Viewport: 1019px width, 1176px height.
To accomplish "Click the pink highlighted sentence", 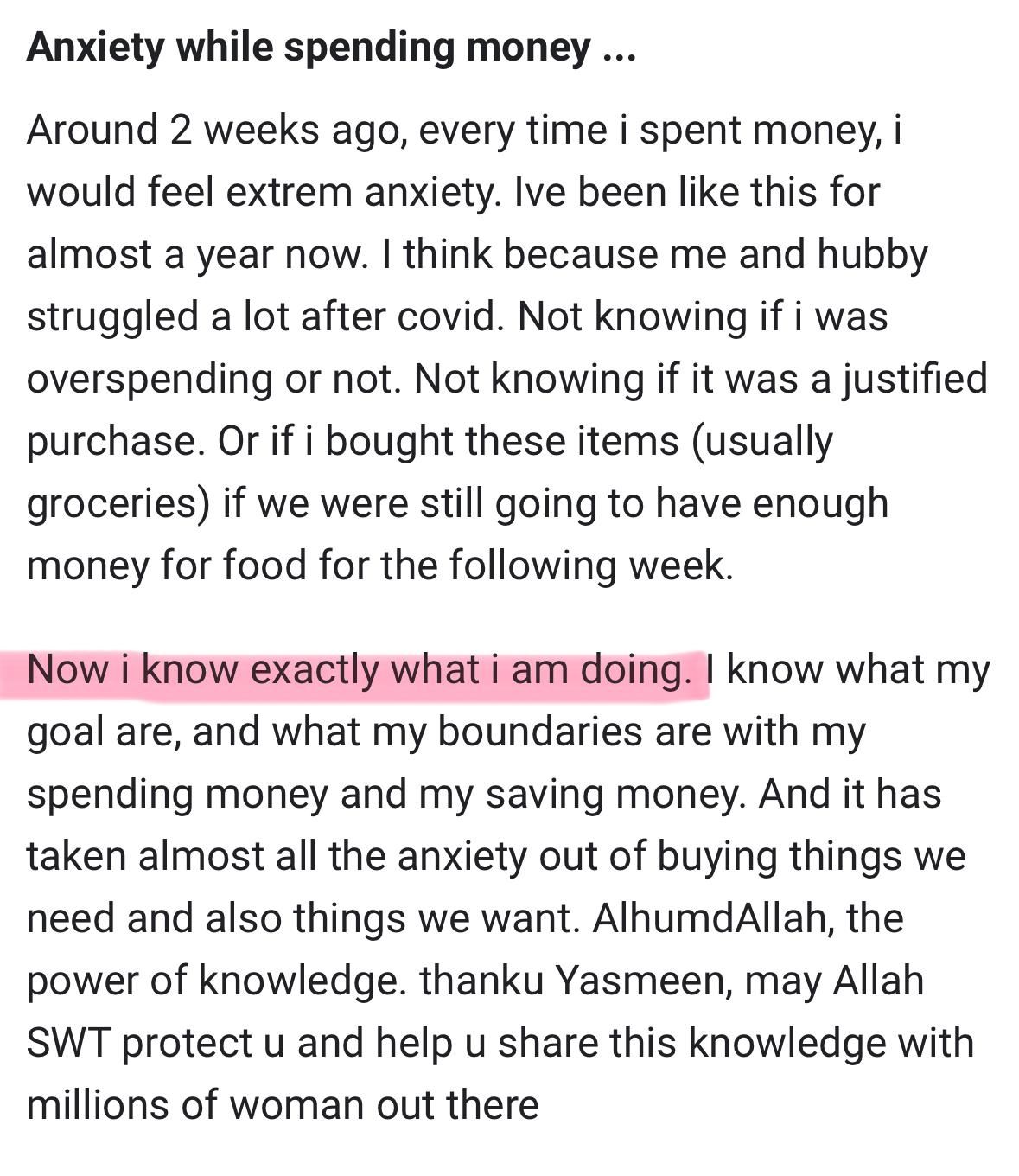I will (x=360, y=670).
